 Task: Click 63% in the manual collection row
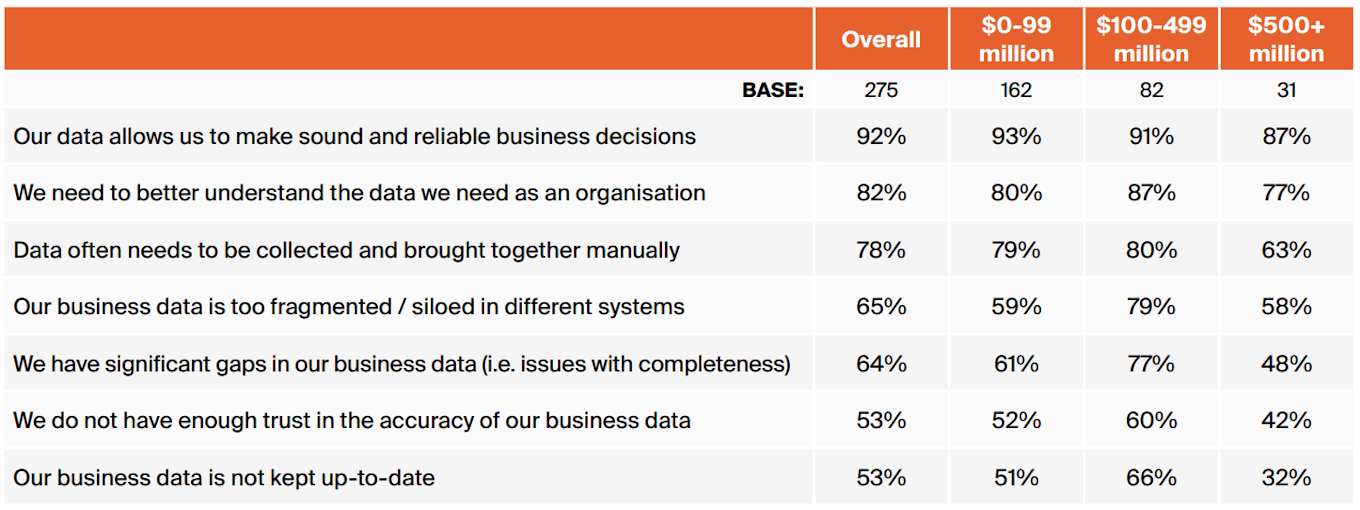coord(1287,250)
